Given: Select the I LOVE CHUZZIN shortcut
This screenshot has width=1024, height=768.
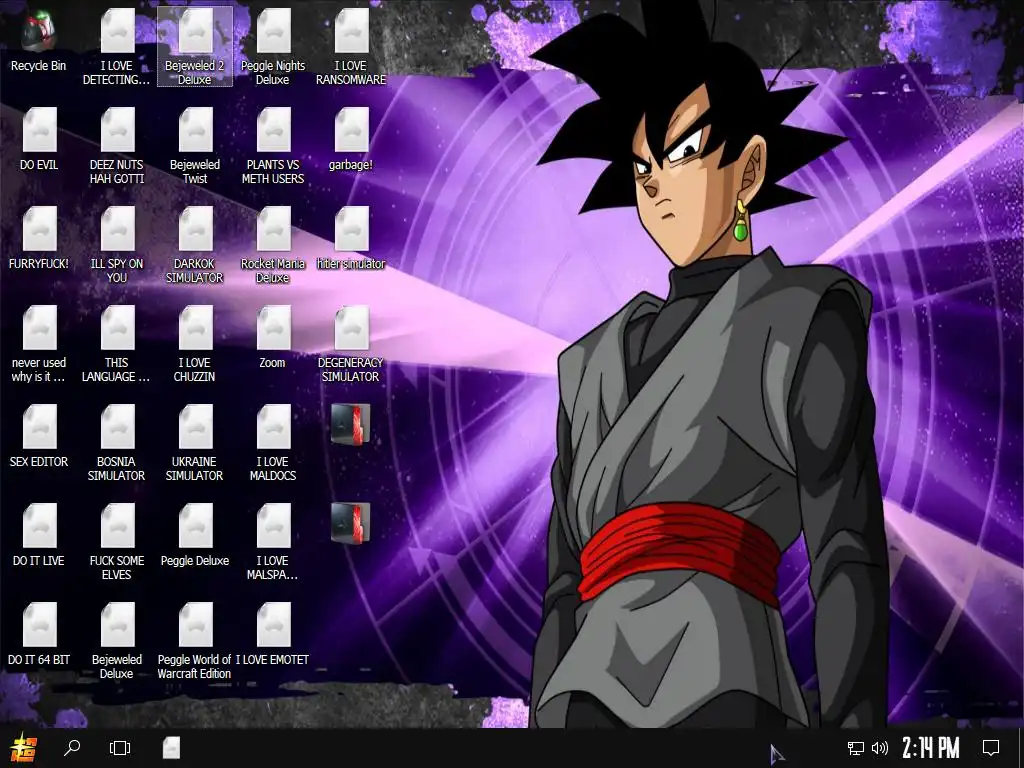Looking at the screenshot, I should point(195,344).
